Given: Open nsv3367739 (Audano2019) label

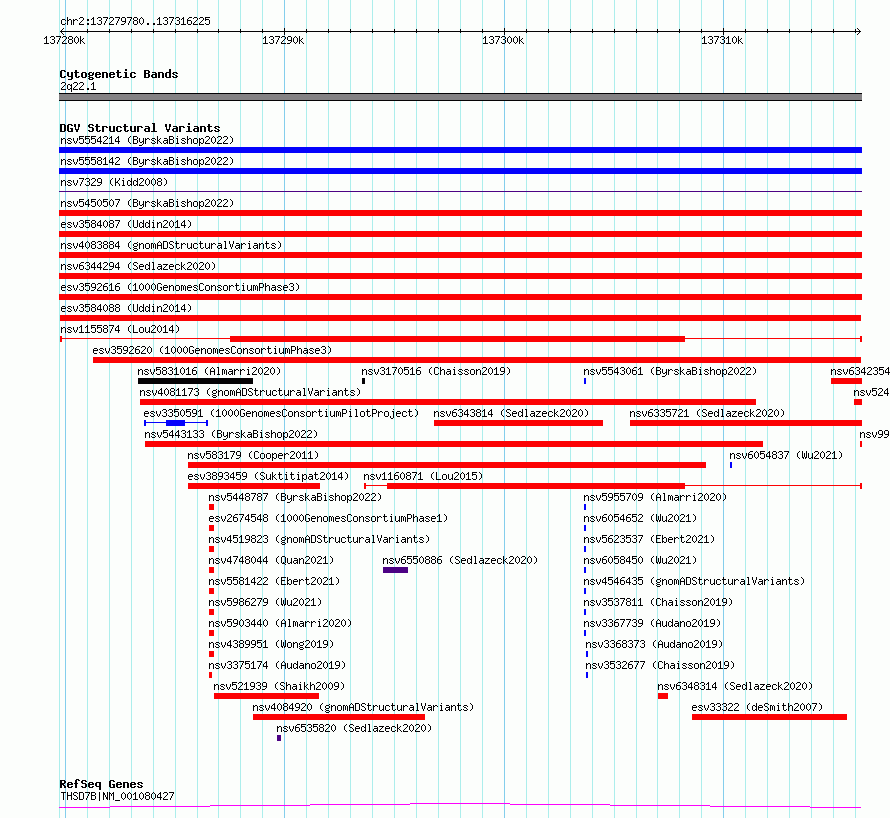Looking at the screenshot, I should click(652, 623).
